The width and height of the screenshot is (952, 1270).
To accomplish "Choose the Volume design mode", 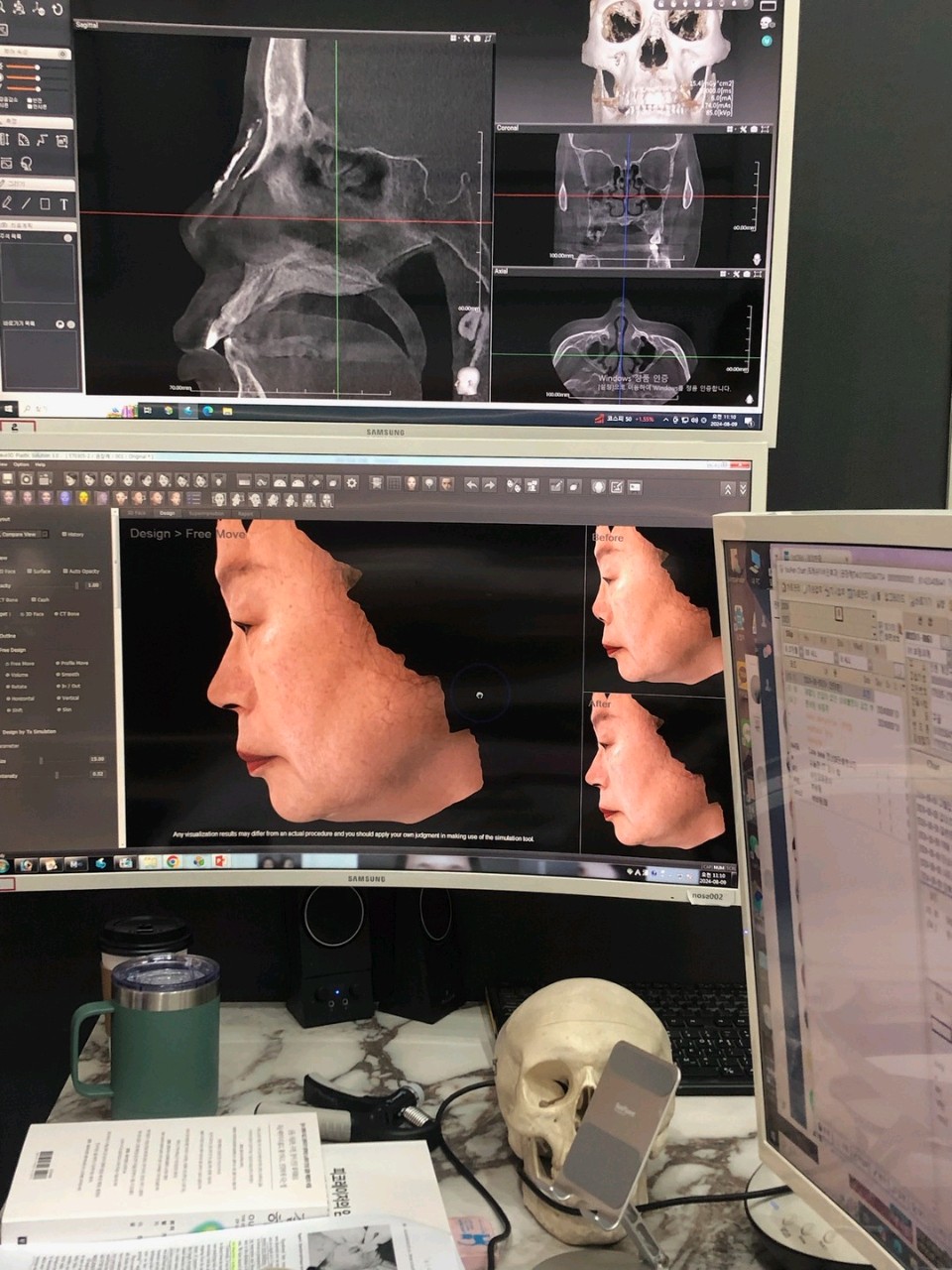I will 17,675.
